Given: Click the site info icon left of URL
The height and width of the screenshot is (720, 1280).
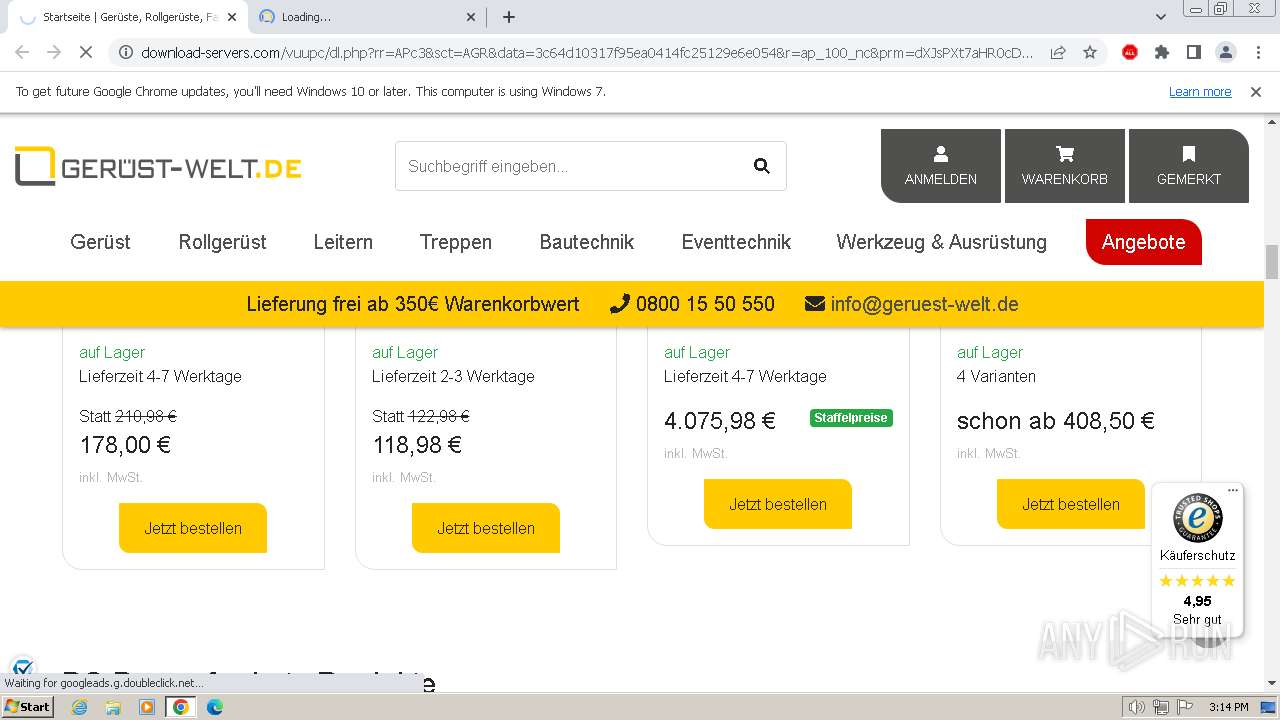Looking at the screenshot, I should coord(124,52).
